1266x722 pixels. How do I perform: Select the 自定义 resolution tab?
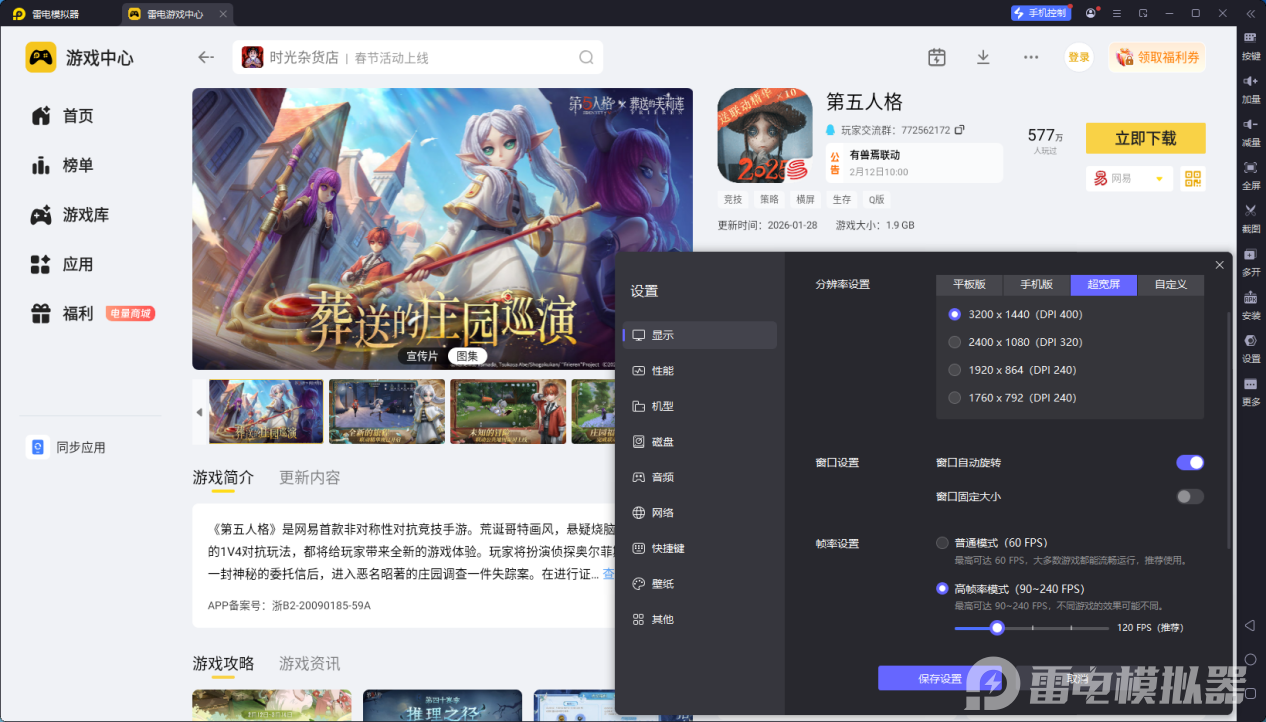pyautogui.click(x=1171, y=284)
